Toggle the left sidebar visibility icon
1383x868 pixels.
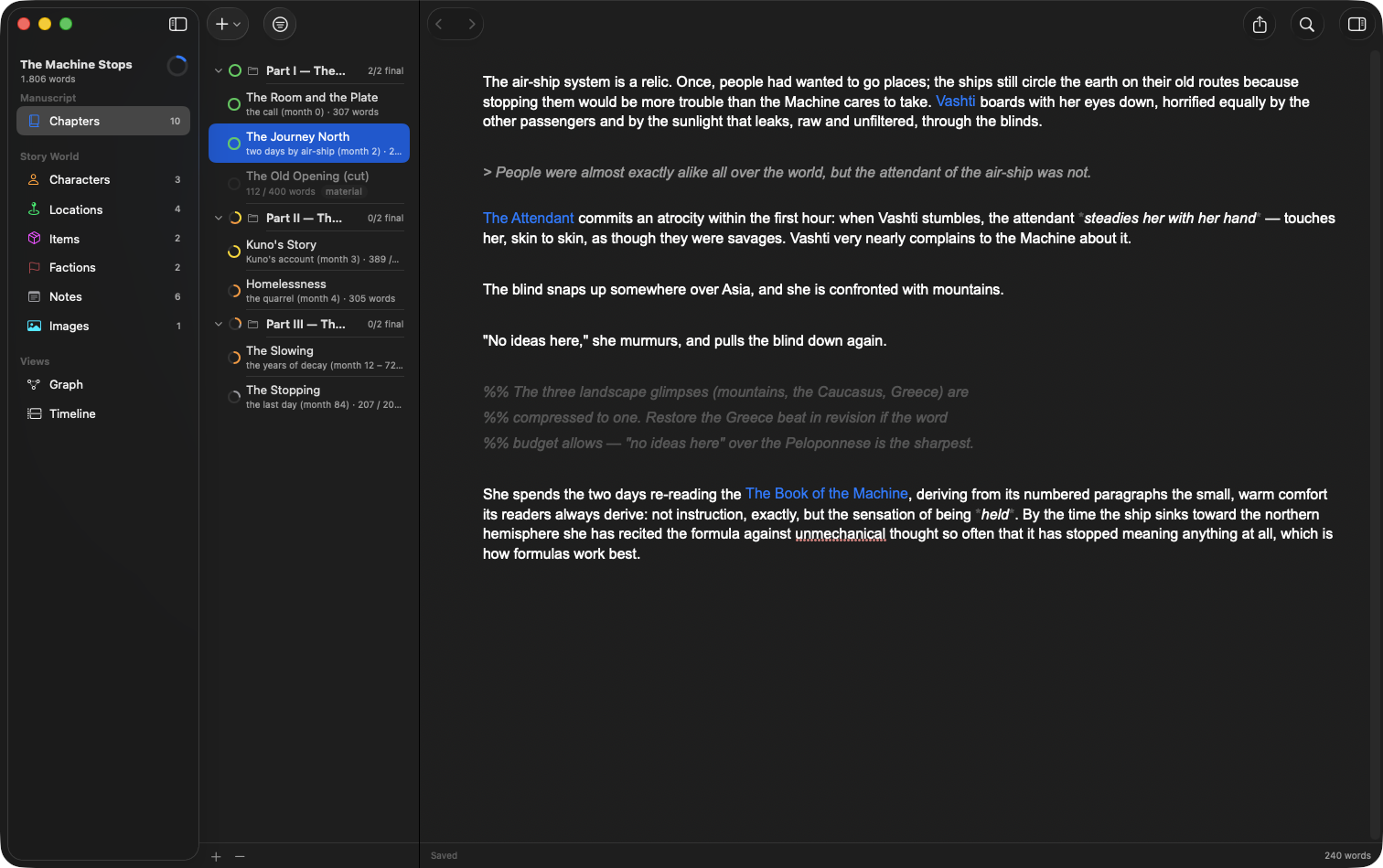(178, 25)
